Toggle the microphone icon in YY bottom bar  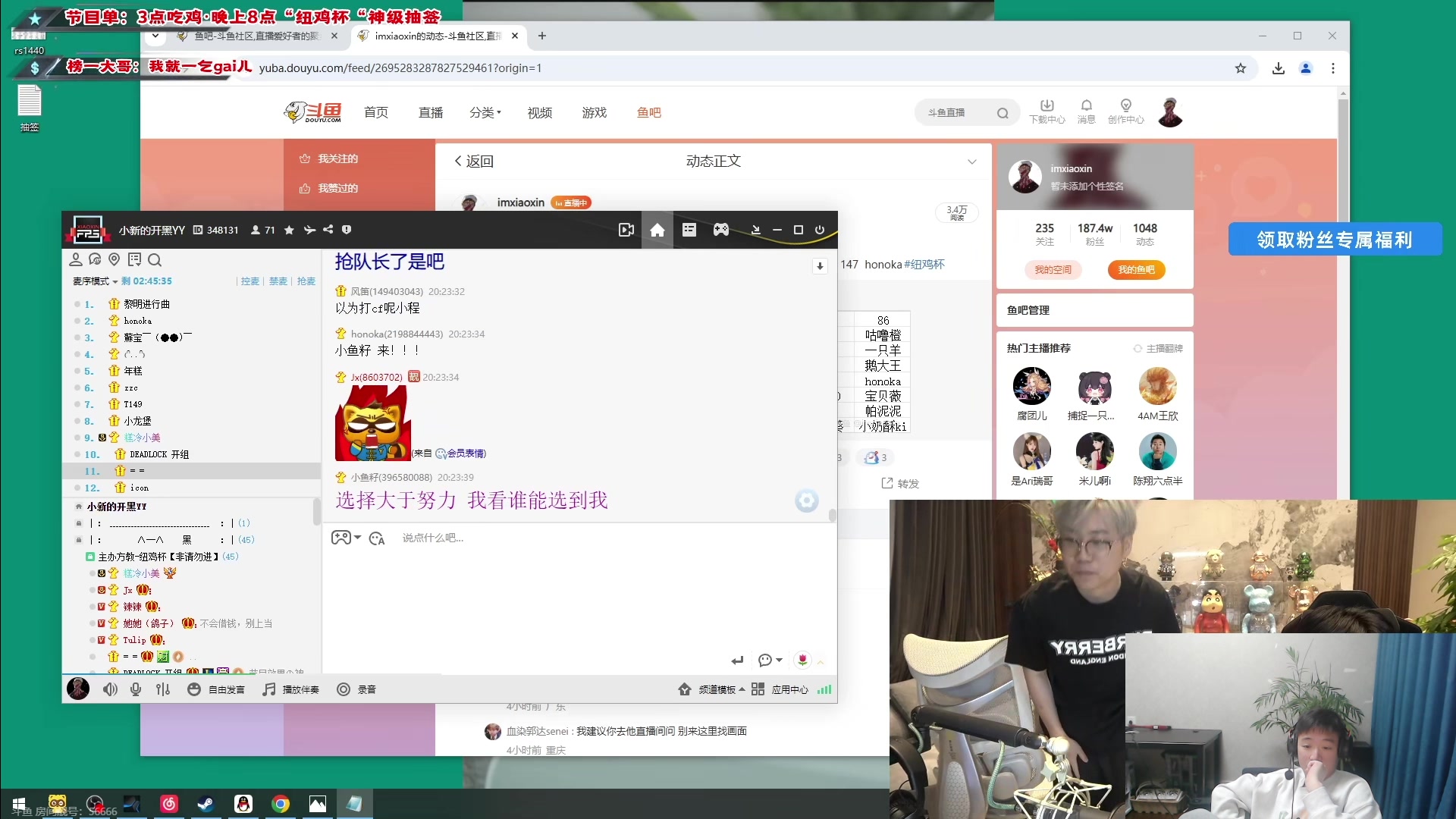tap(136, 689)
